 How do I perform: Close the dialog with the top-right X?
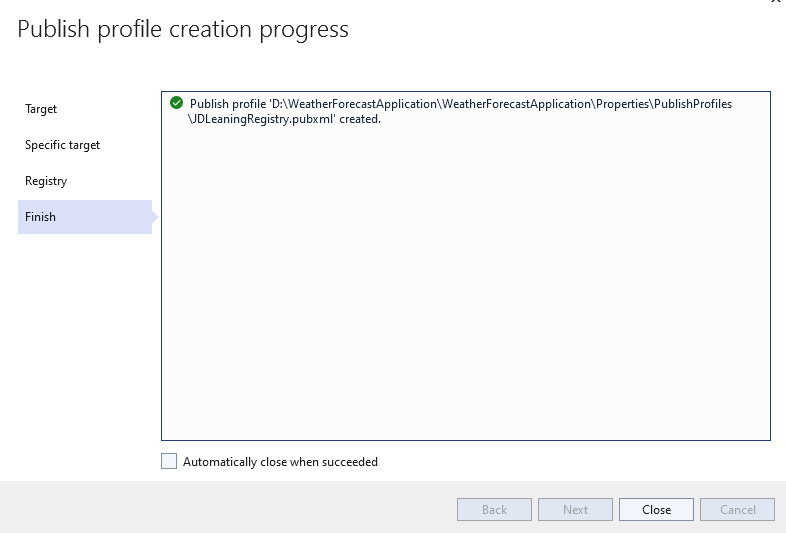point(776,3)
